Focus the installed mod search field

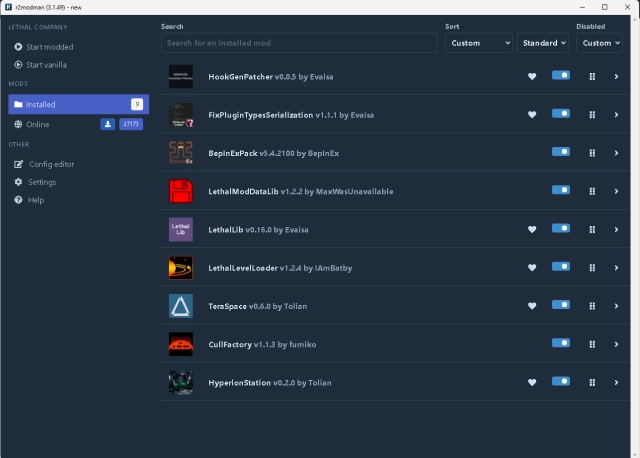click(299, 43)
